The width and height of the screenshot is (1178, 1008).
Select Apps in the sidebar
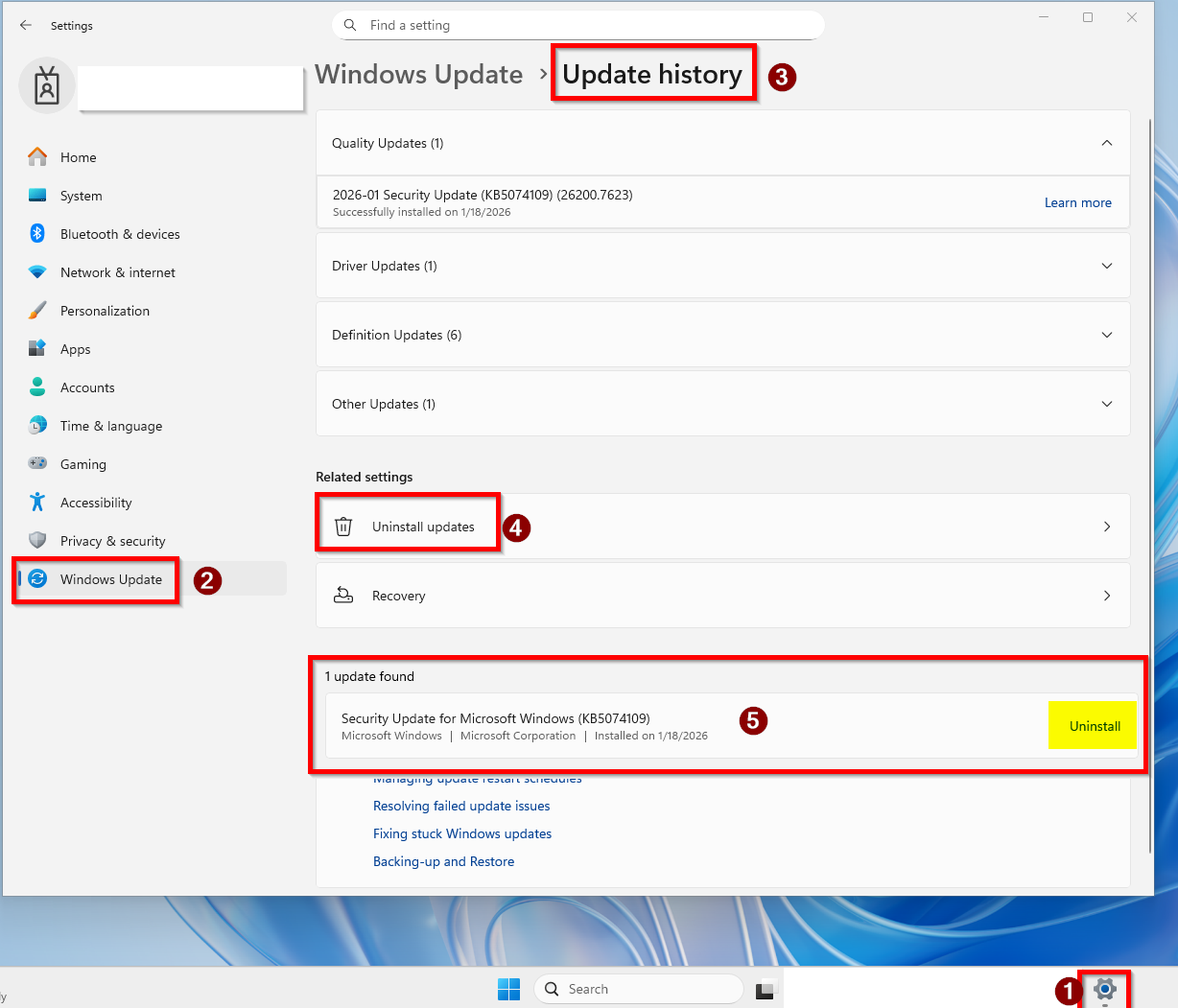point(151,349)
